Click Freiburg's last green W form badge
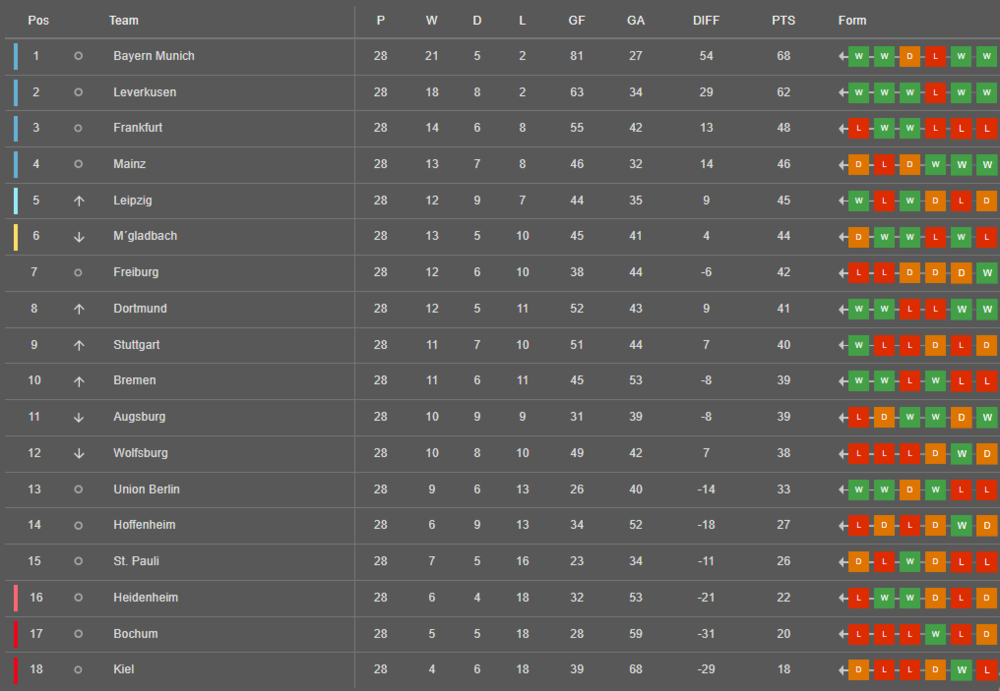 click(x=987, y=273)
